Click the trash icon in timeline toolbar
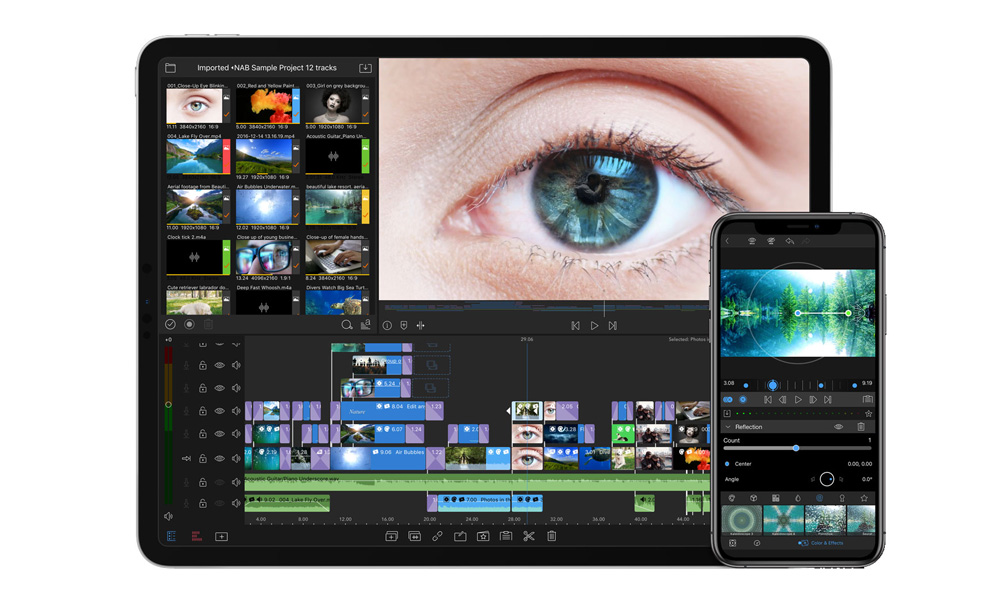The height and width of the screenshot is (600, 1000). 551,537
